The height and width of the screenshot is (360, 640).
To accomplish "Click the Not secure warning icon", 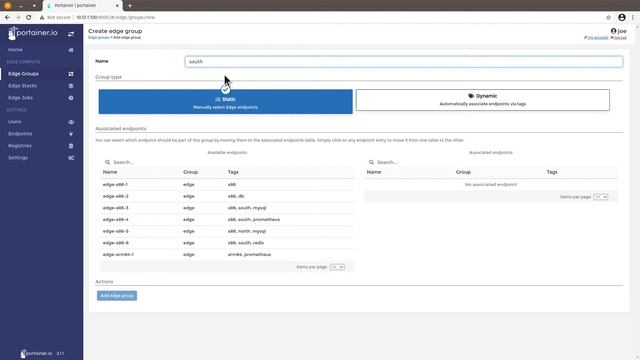I will coord(42,18).
